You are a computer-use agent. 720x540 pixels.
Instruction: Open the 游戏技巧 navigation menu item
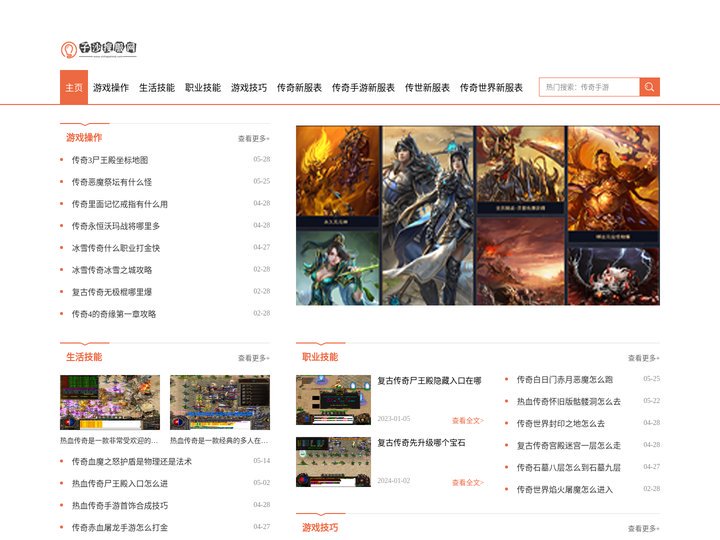pyautogui.click(x=249, y=87)
